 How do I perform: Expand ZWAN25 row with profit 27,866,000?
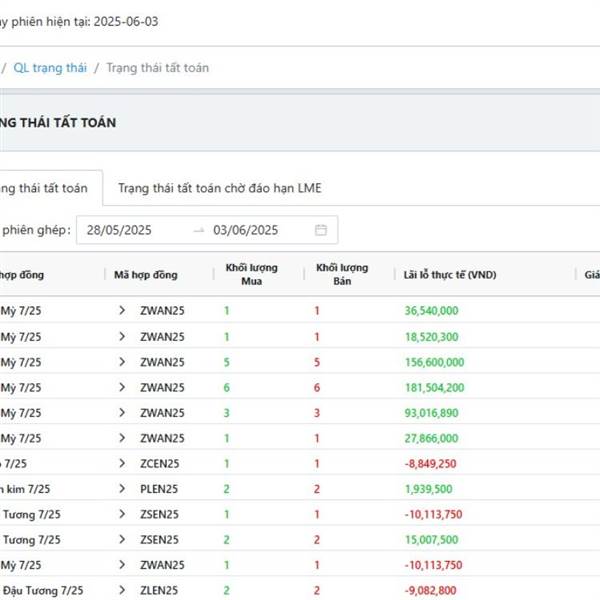(x=122, y=438)
